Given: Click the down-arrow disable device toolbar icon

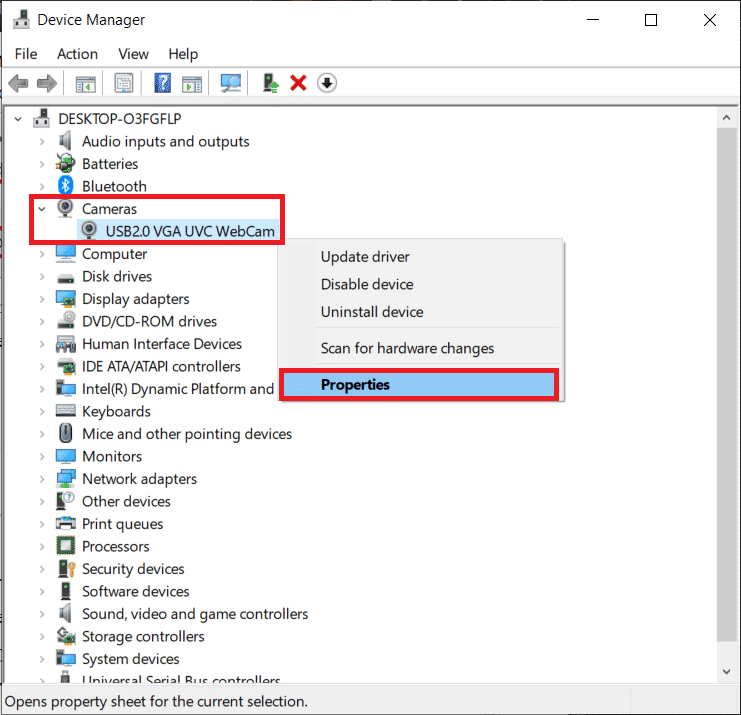Looking at the screenshot, I should click(326, 83).
